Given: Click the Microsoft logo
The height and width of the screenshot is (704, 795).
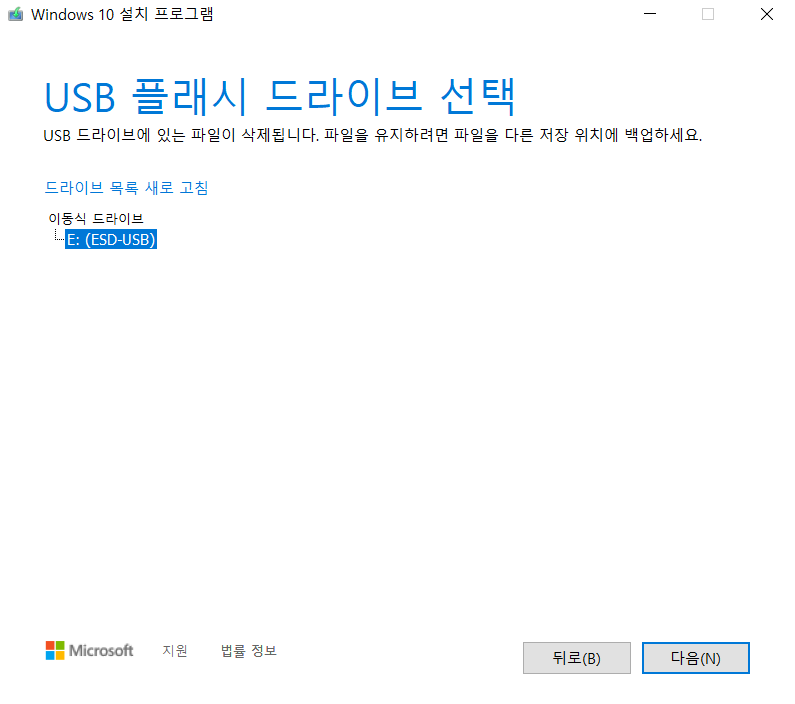Looking at the screenshot, I should pyautogui.click(x=89, y=650).
